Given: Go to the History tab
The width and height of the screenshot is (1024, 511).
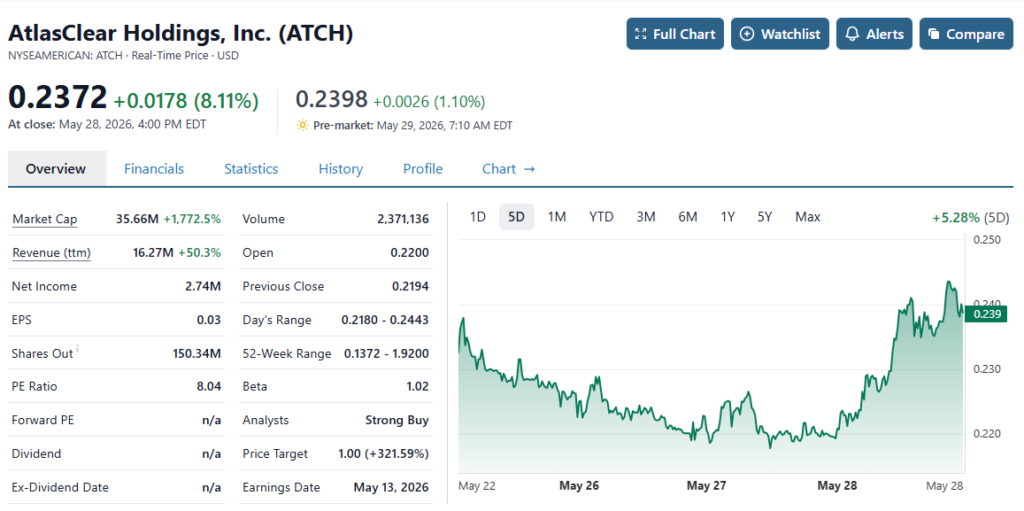Looking at the screenshot, I should 340,169.
